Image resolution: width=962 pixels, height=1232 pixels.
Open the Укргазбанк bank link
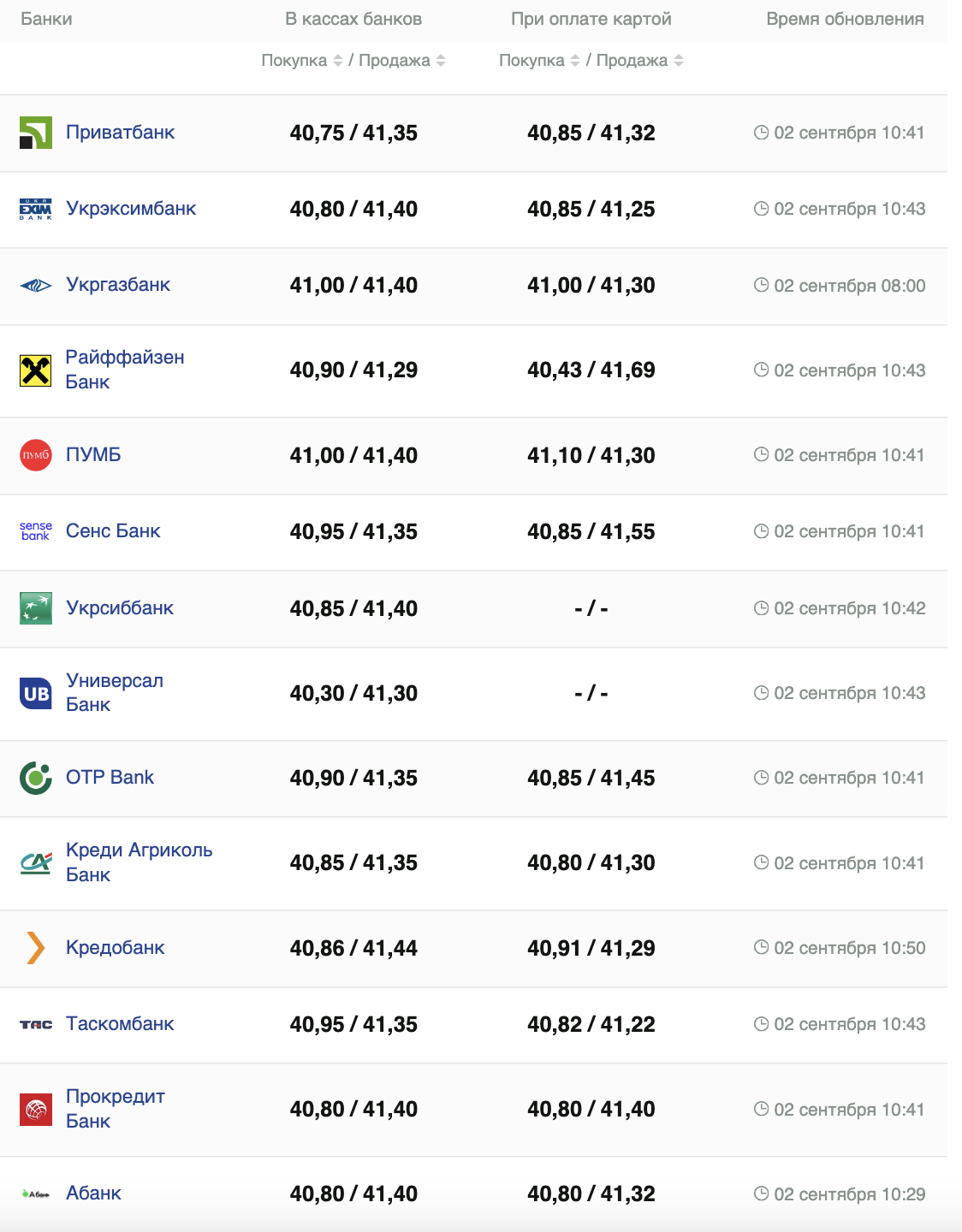pyautogui.click(x=118, y=285)
